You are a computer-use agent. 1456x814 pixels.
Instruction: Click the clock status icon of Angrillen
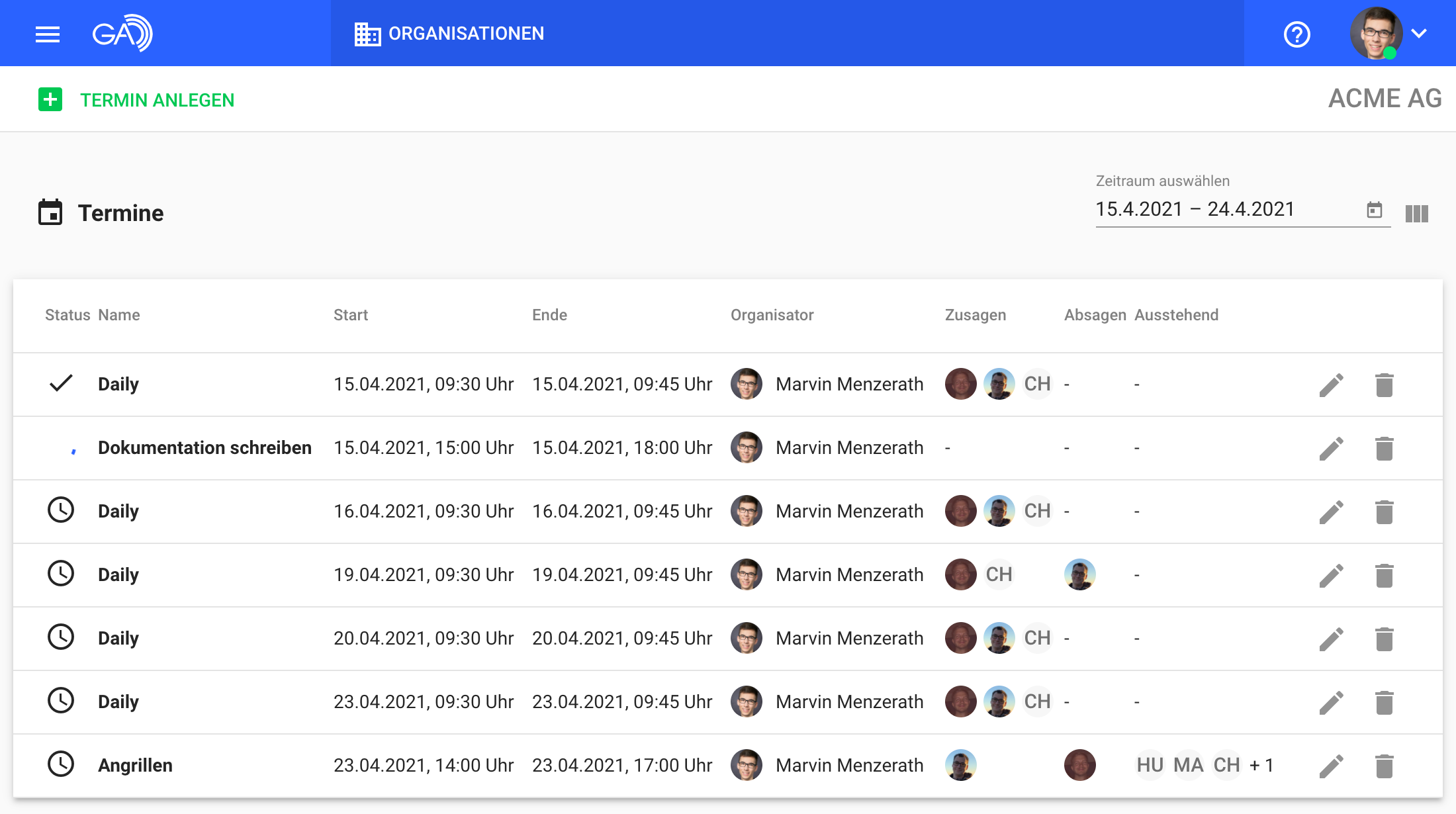[61, 764]
